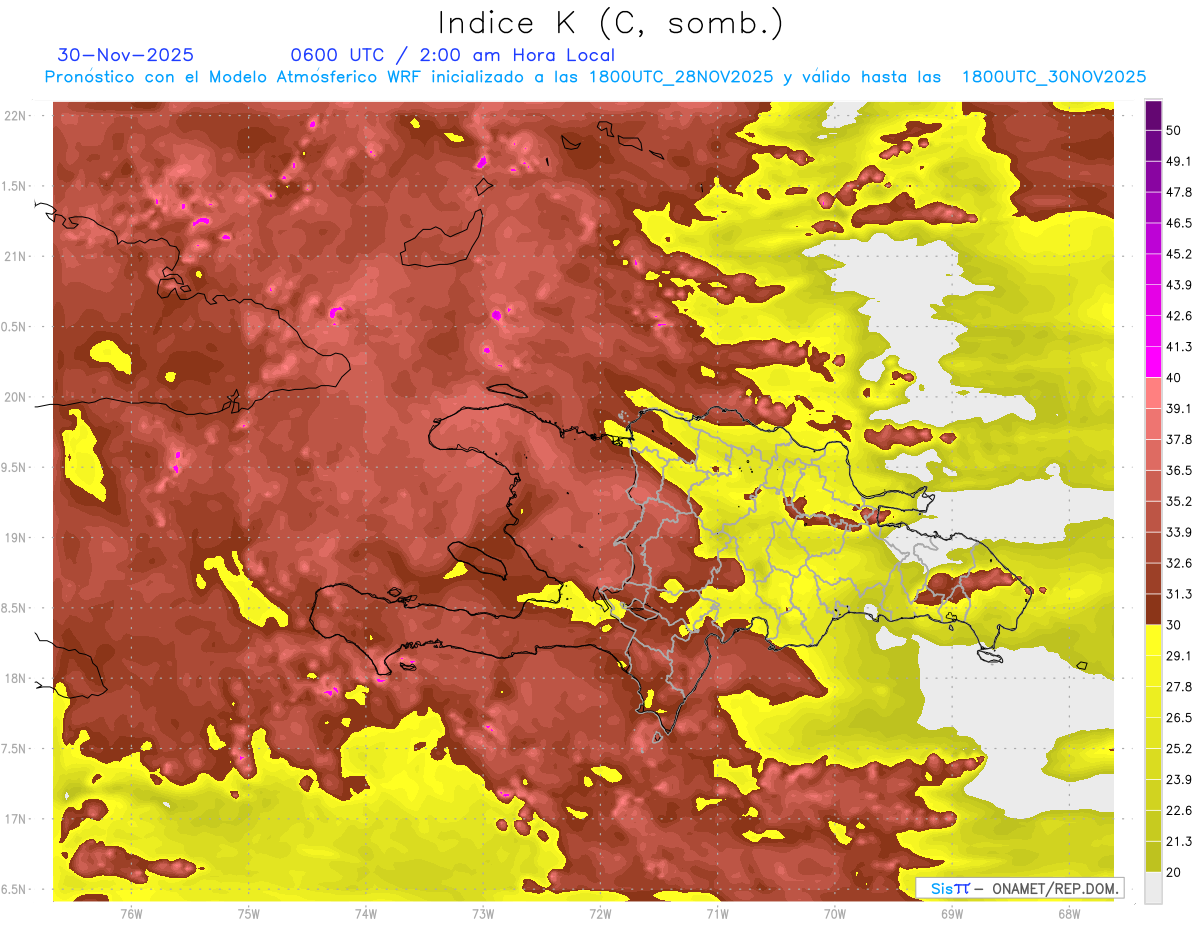This screenshot has width=1200, height=927.
Task: Click the 76W longitude axis label
Action: [131, 914]
